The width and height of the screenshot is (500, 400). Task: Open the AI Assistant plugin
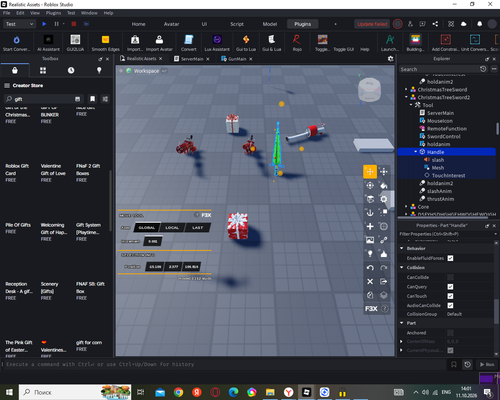(x=48, y=43)
